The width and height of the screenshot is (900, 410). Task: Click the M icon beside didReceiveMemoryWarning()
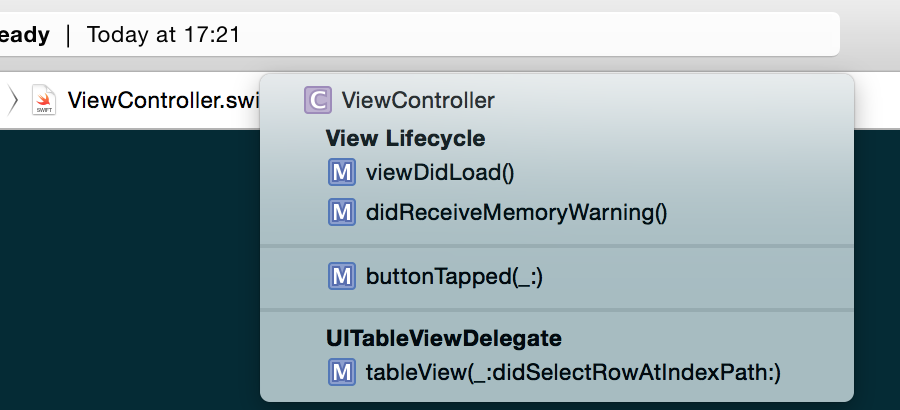[x=342, y=212]
